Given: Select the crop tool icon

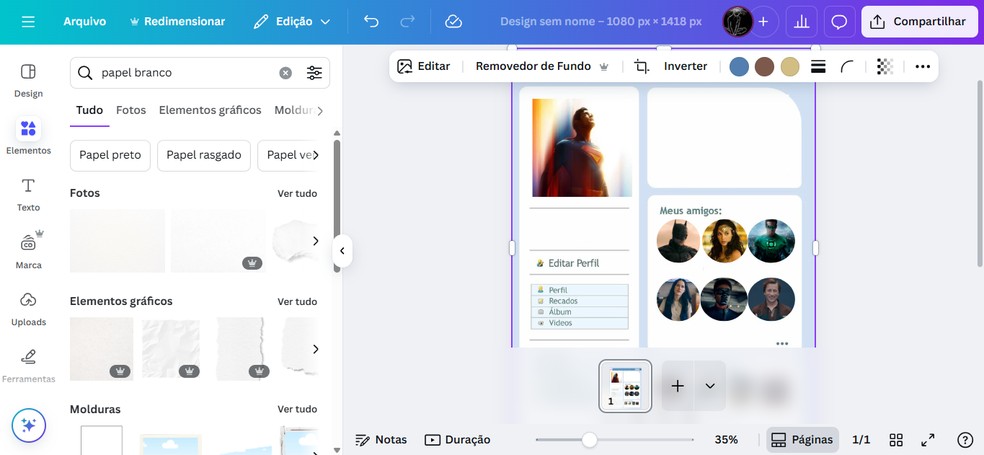Looking at the screenshot, I should click(x=641, y=66).
